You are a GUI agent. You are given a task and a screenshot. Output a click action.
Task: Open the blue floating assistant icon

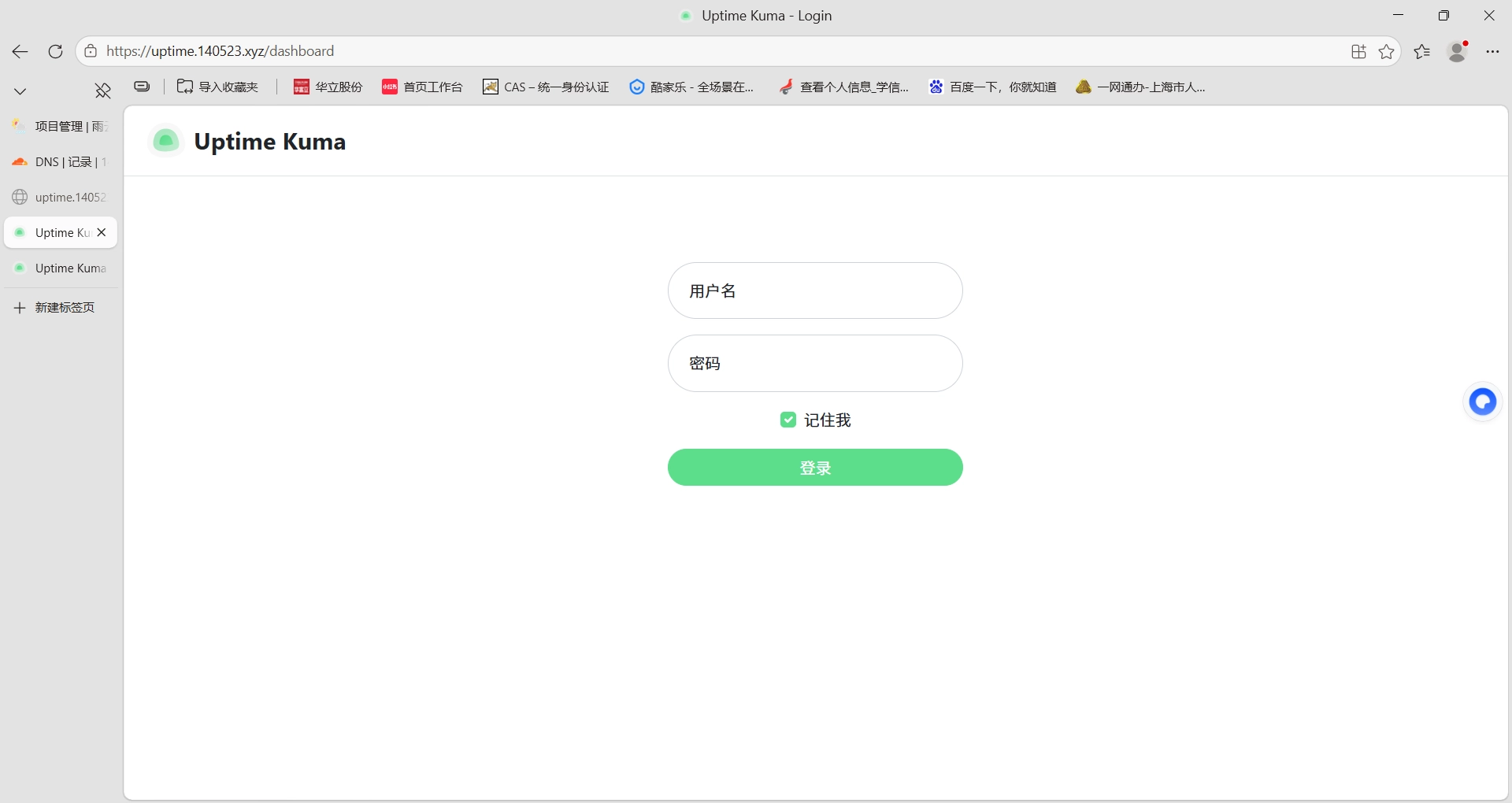coord(1483,402)
